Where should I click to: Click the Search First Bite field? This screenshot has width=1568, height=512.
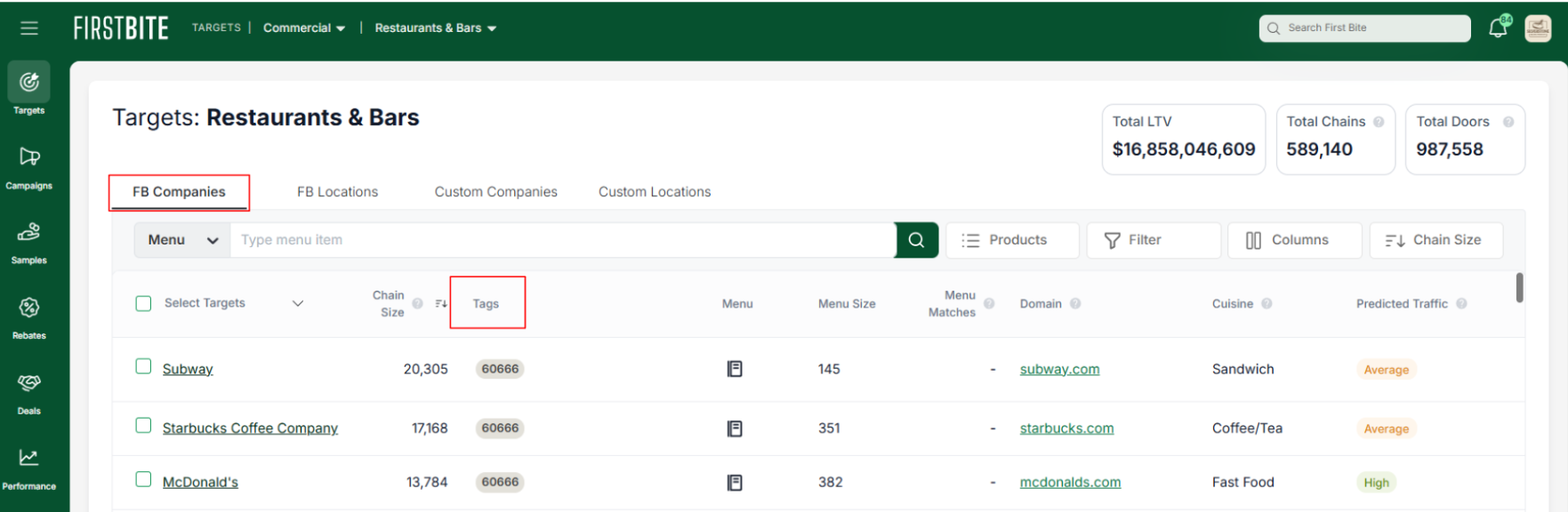[1364, 28]
